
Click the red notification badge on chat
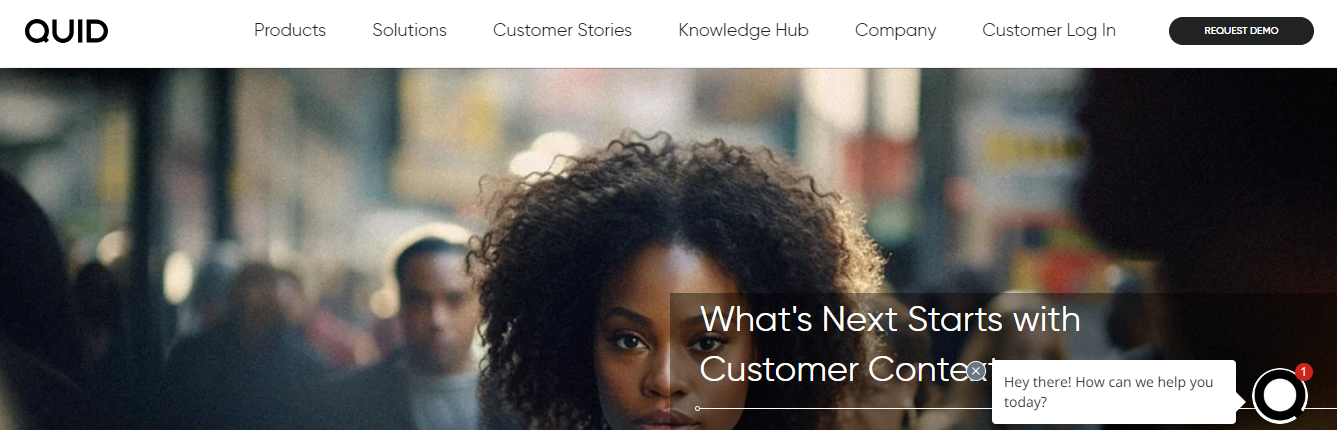pos(1303,372)
